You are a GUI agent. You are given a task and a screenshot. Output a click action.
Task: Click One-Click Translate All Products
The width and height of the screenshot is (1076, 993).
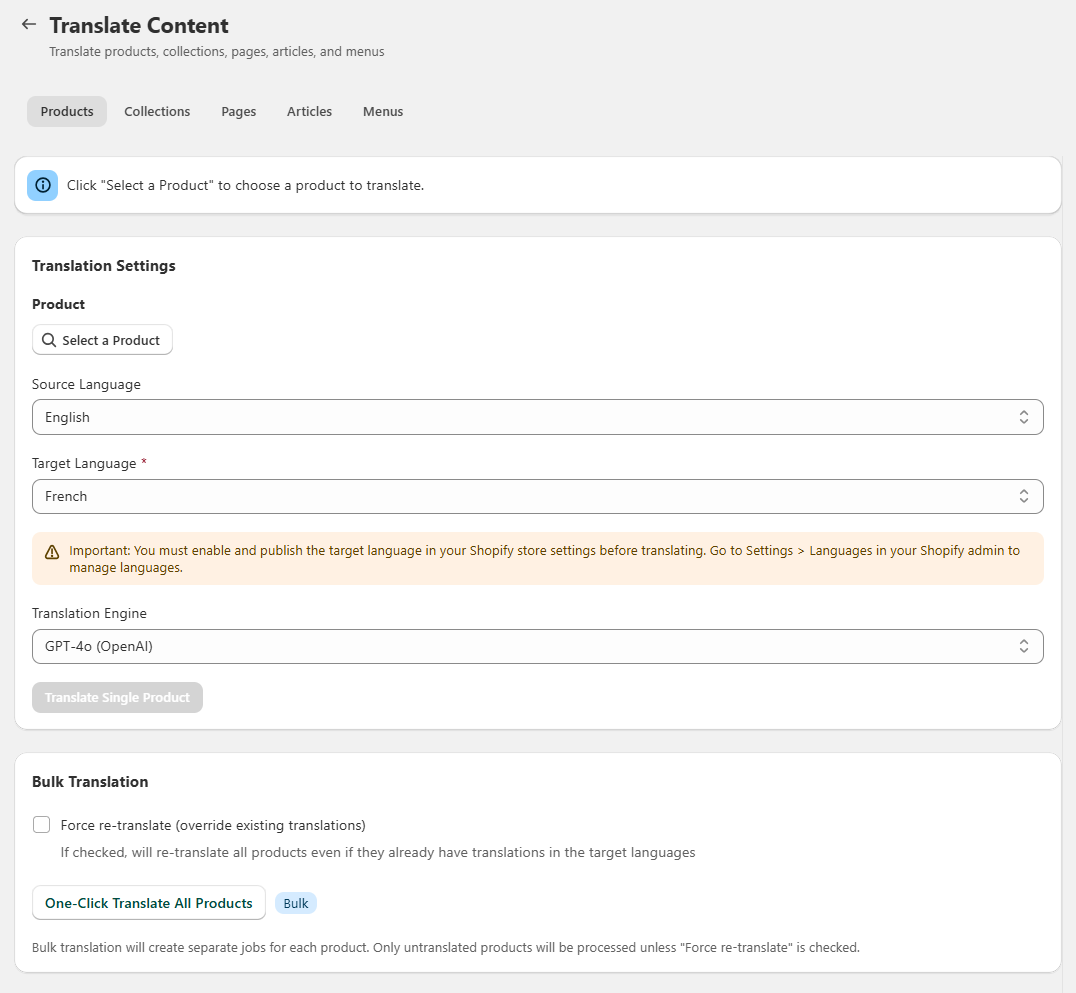click(149, 903)
